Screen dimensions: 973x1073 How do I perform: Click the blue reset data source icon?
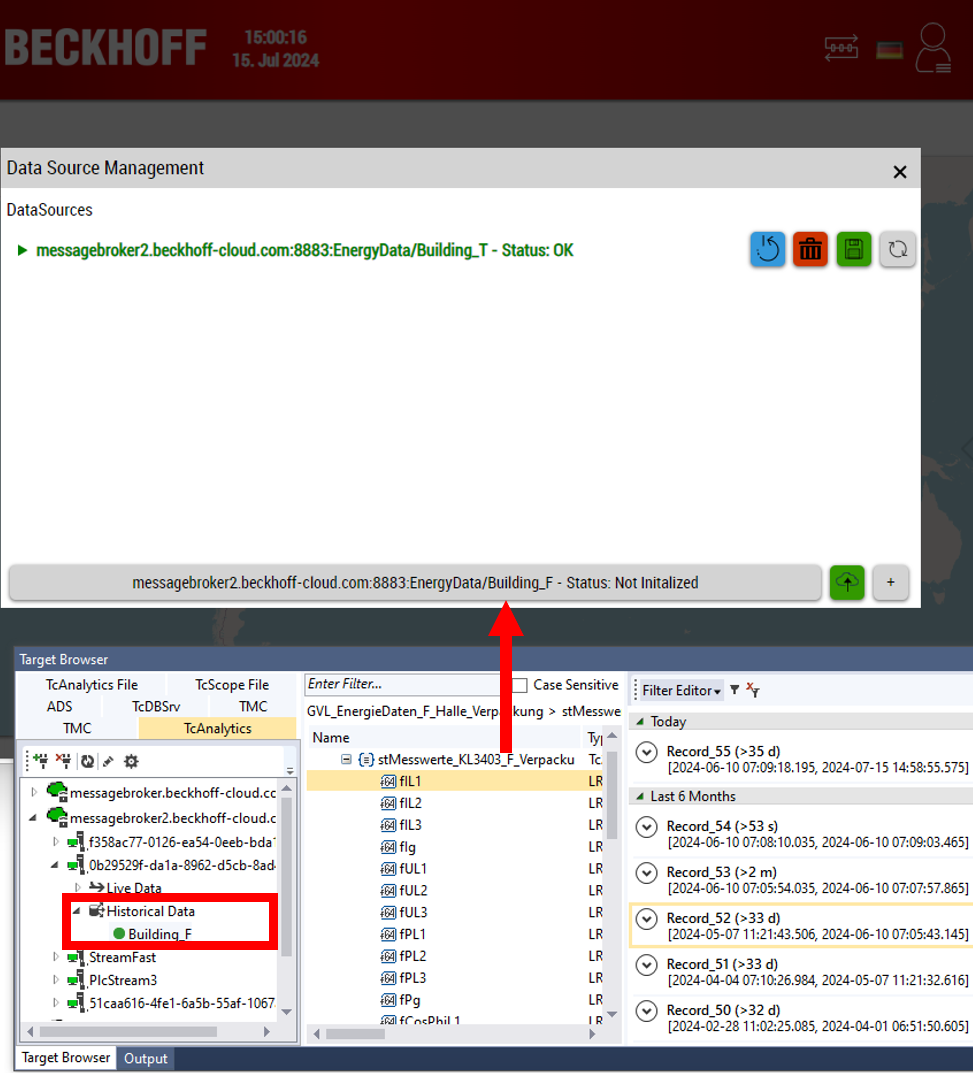[x=768, y=250]
